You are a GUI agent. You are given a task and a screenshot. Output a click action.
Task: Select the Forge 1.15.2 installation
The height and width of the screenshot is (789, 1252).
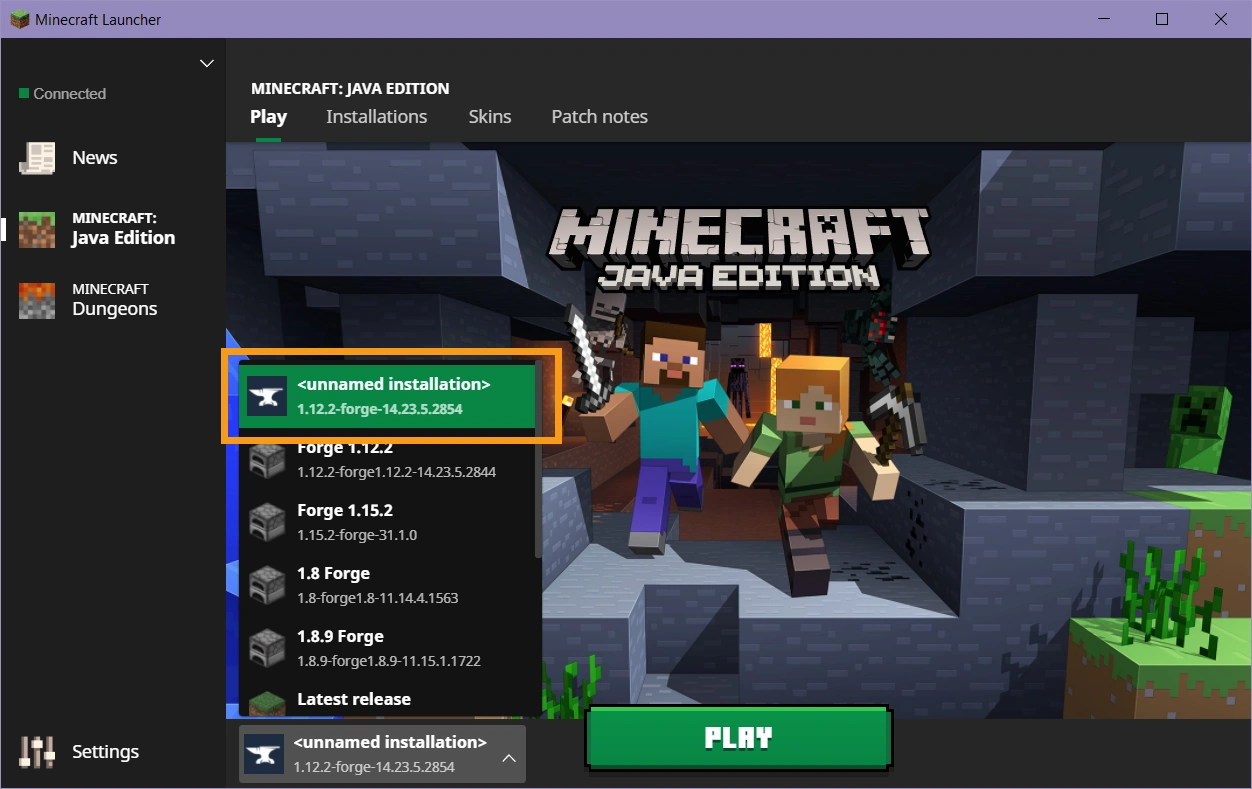387,522
